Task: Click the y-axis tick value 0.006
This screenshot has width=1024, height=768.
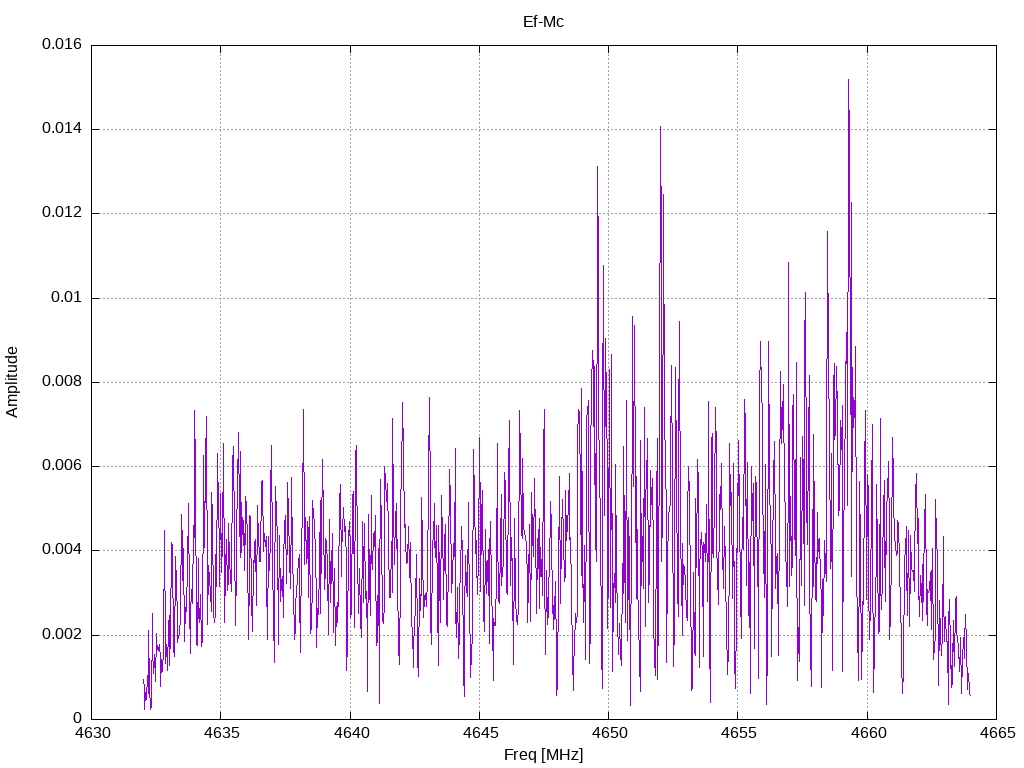Action: [62, 466]
